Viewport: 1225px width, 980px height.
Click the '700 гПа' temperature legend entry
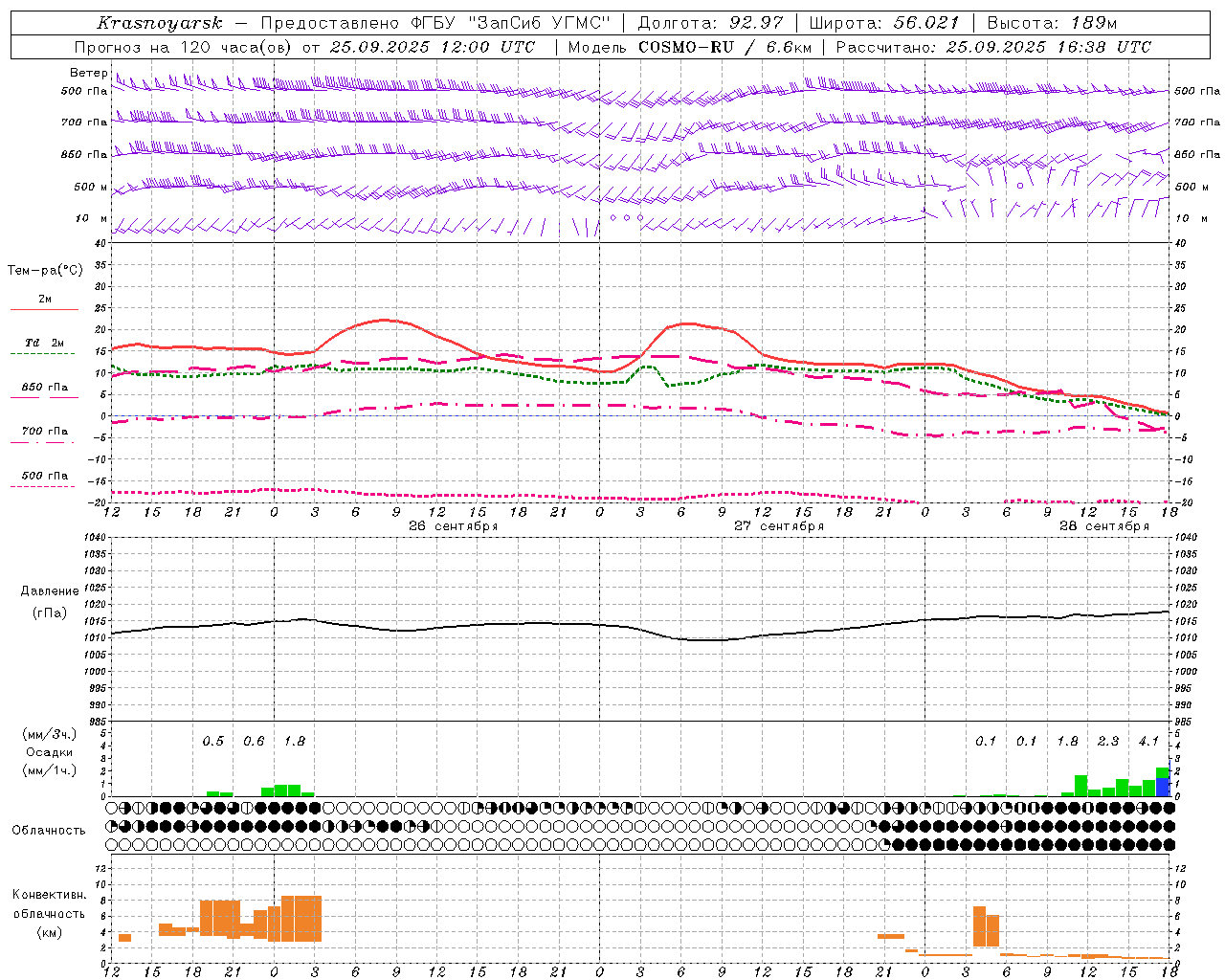click(45, 431)
